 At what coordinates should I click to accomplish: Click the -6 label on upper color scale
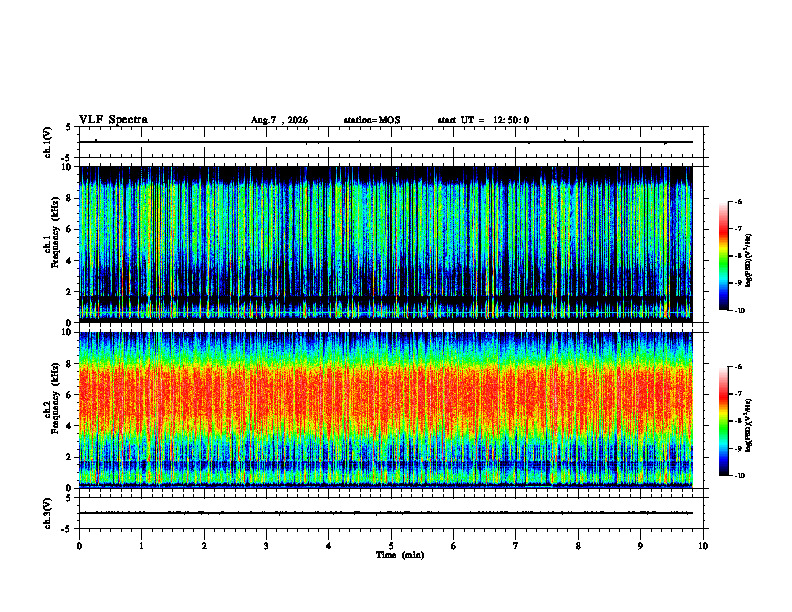tap(738, 201)
